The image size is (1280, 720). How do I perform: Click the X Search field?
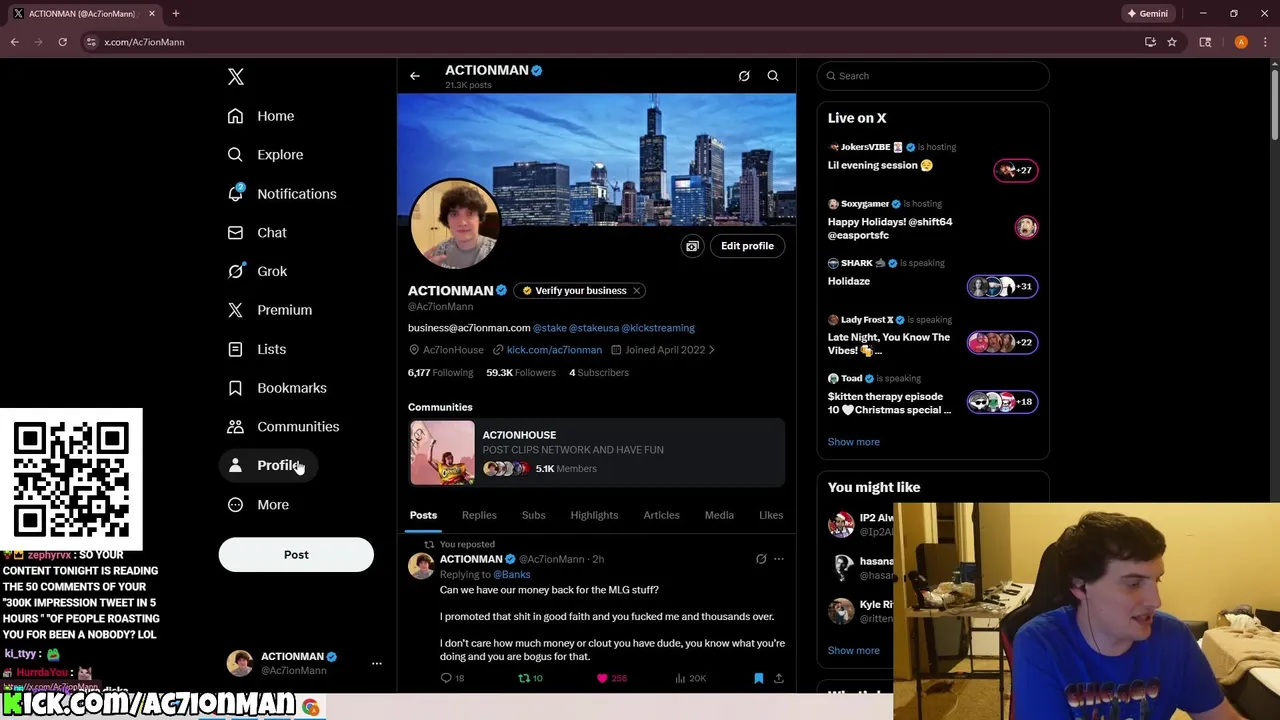[x=933, y=76]
